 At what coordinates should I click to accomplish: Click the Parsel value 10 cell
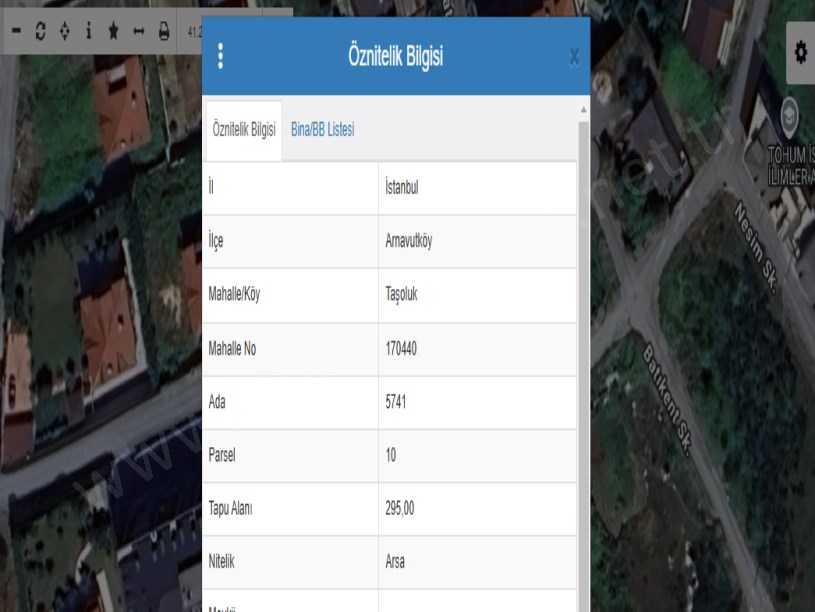pyautogui.click(x=391, y=455)
